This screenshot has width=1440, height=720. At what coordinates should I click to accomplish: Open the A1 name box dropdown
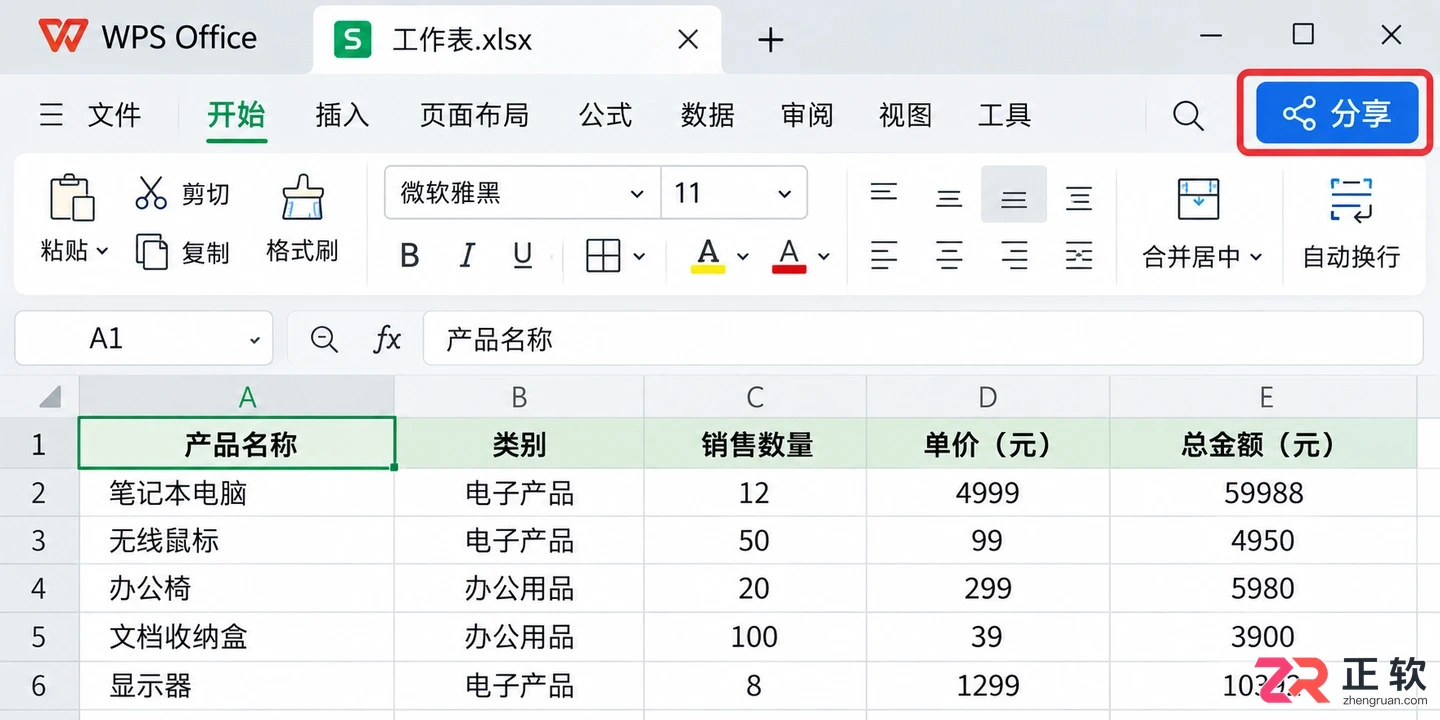tap(255, 340)
